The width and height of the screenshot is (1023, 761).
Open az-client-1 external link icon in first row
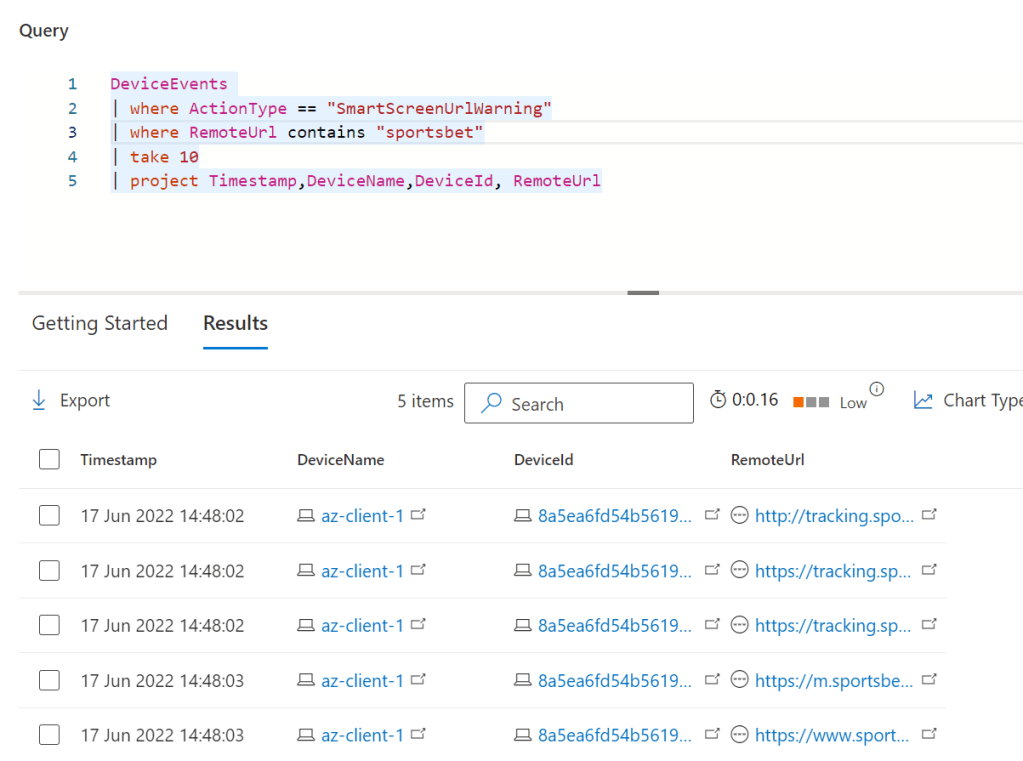coord(419,515)
